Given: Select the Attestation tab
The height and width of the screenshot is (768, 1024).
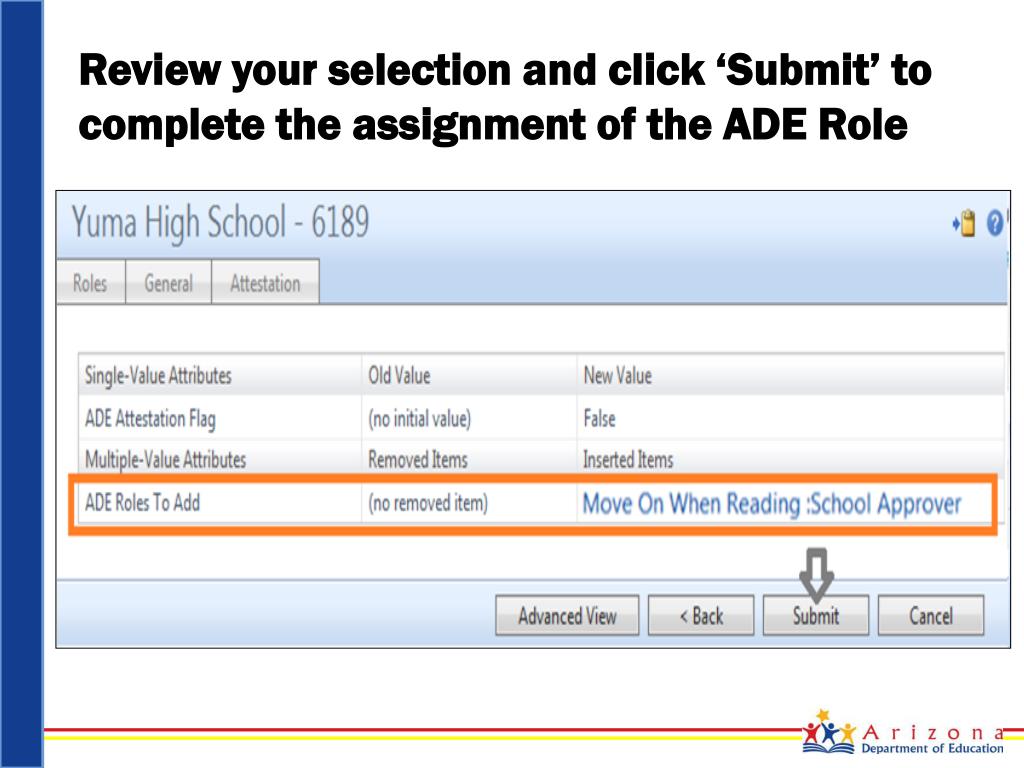Looking at the screenshot, I should [265, 283].
